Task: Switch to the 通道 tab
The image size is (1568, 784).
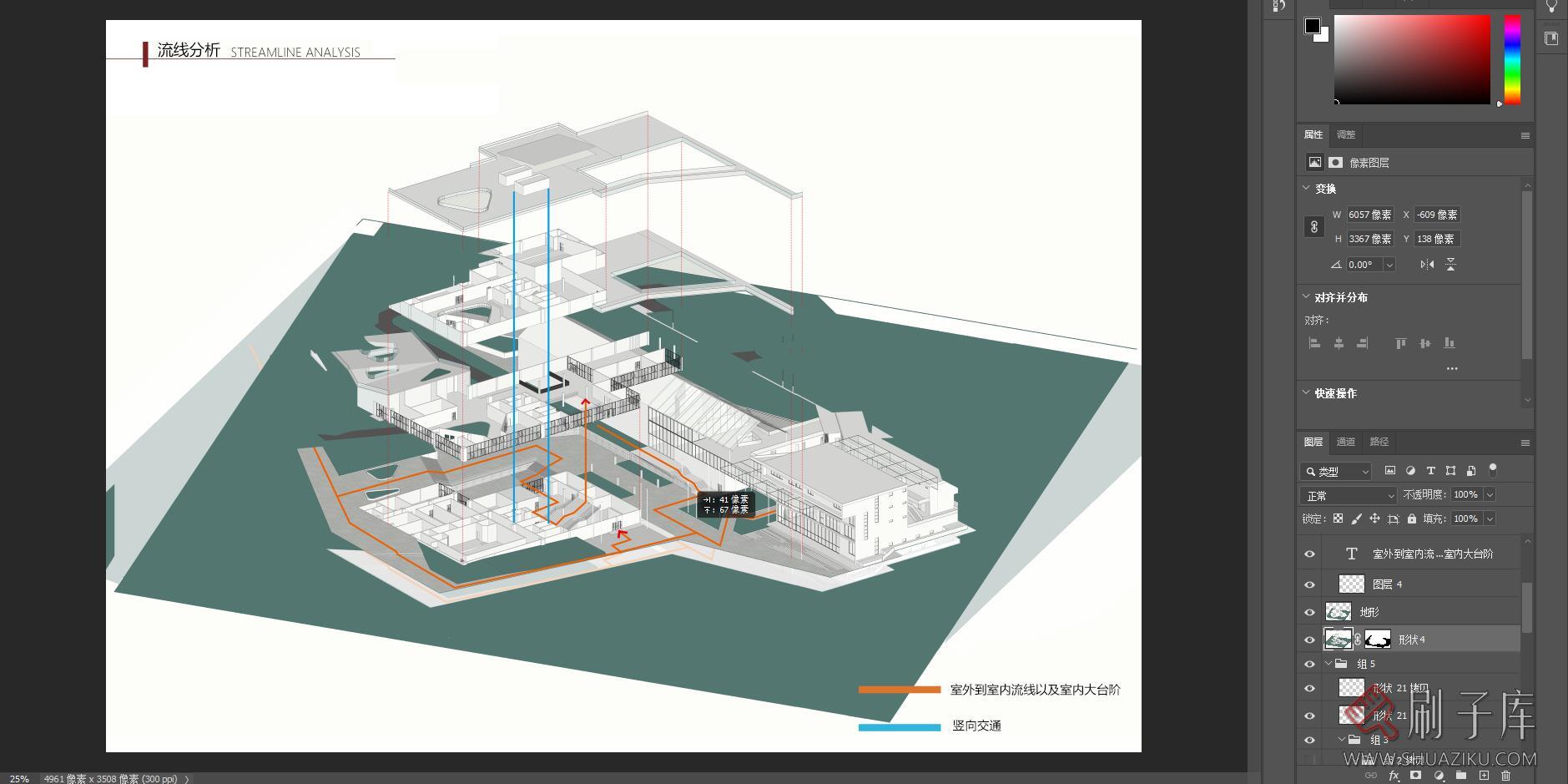Action: tap(1345, 443)
